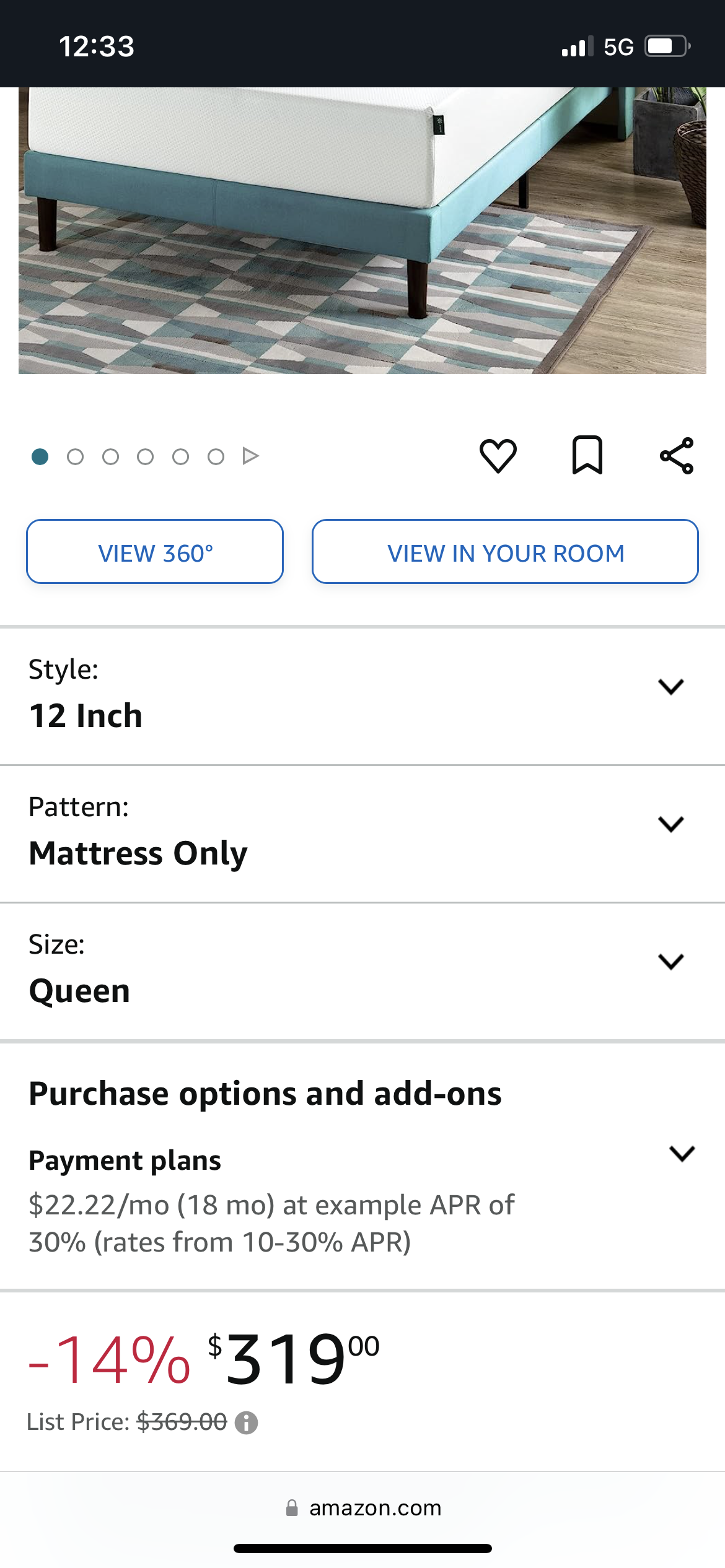Viewport: 725px width, 1568px height.
Task: Tap the VIEW 360° button
Action: (155, 552)
